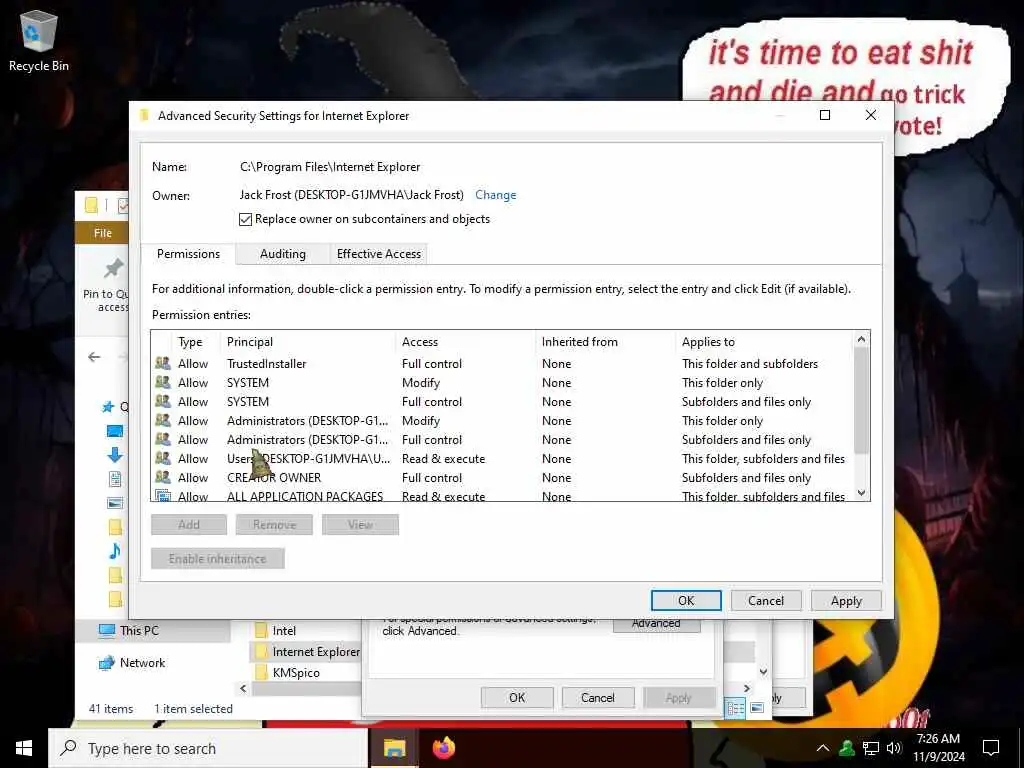Select the SYSTEM entry with Modify access
This screenshot has width=1024, height=768.
point(502,383)
